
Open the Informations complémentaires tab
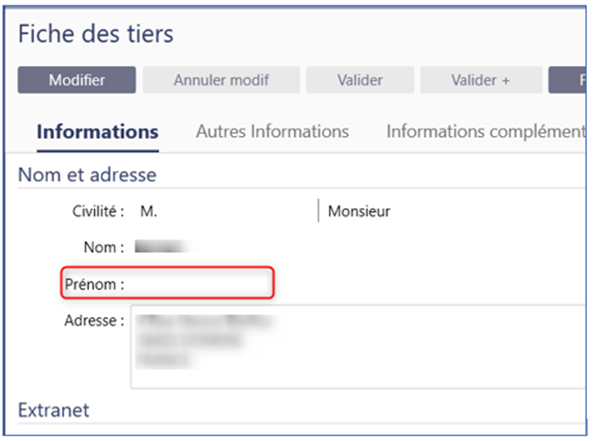pyautogui.click(x=486, y=132)
